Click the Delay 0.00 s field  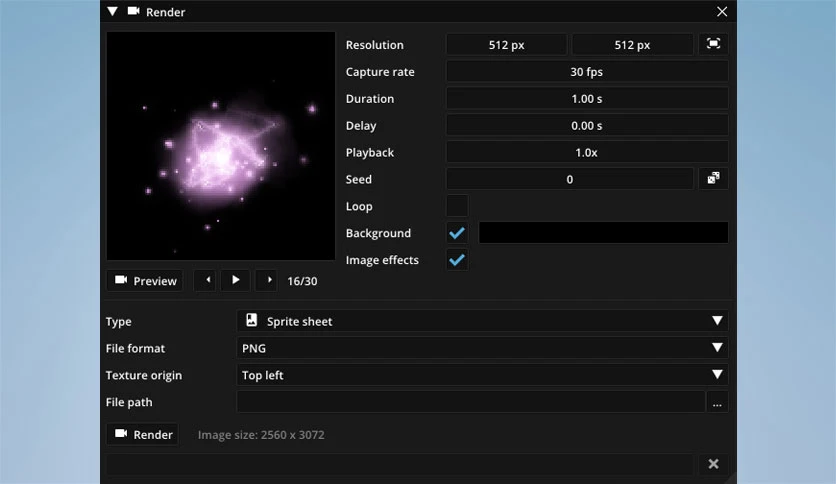tap(586, 125)
